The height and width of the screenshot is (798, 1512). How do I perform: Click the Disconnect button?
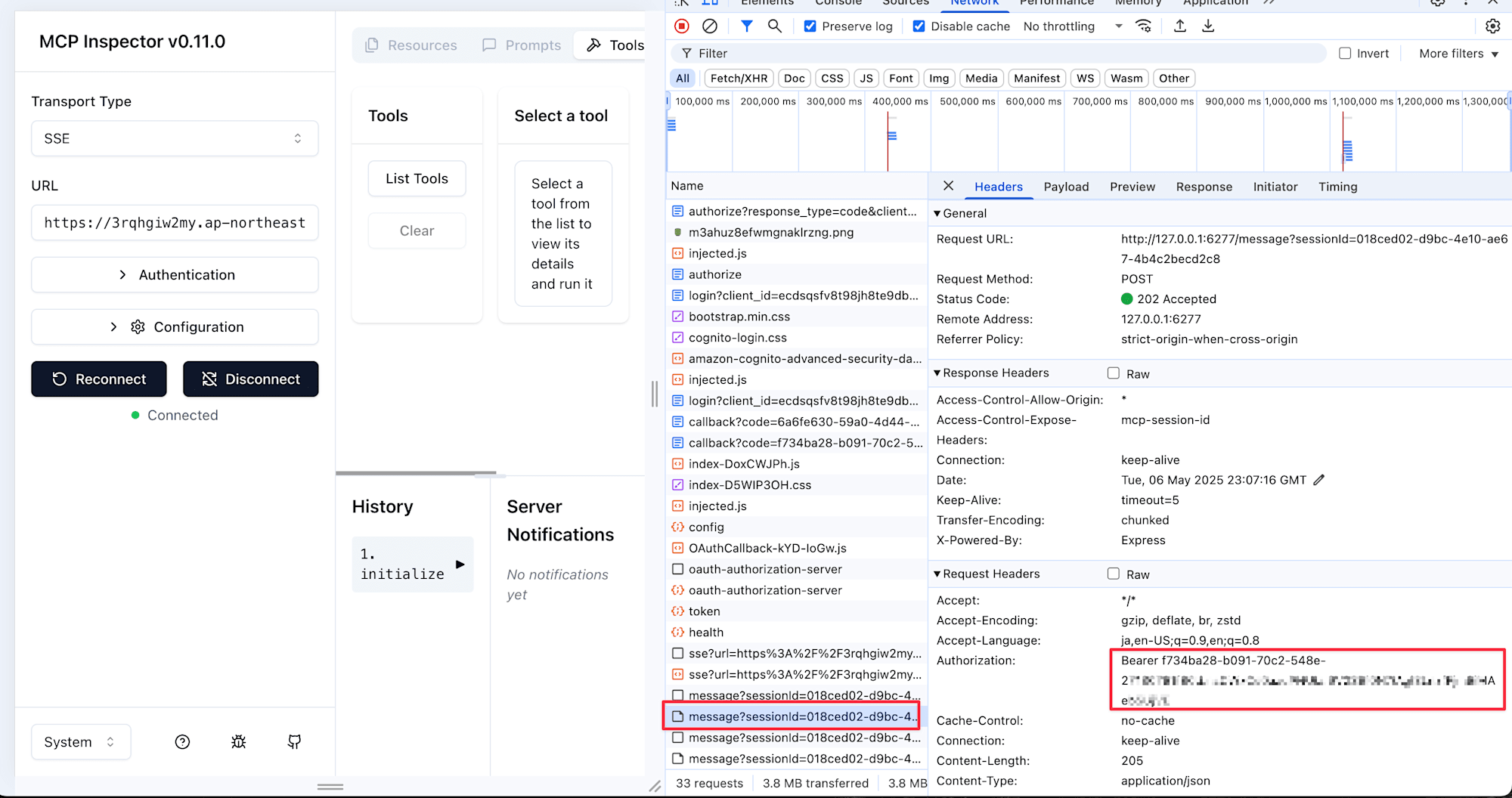(x=250, y=379)
